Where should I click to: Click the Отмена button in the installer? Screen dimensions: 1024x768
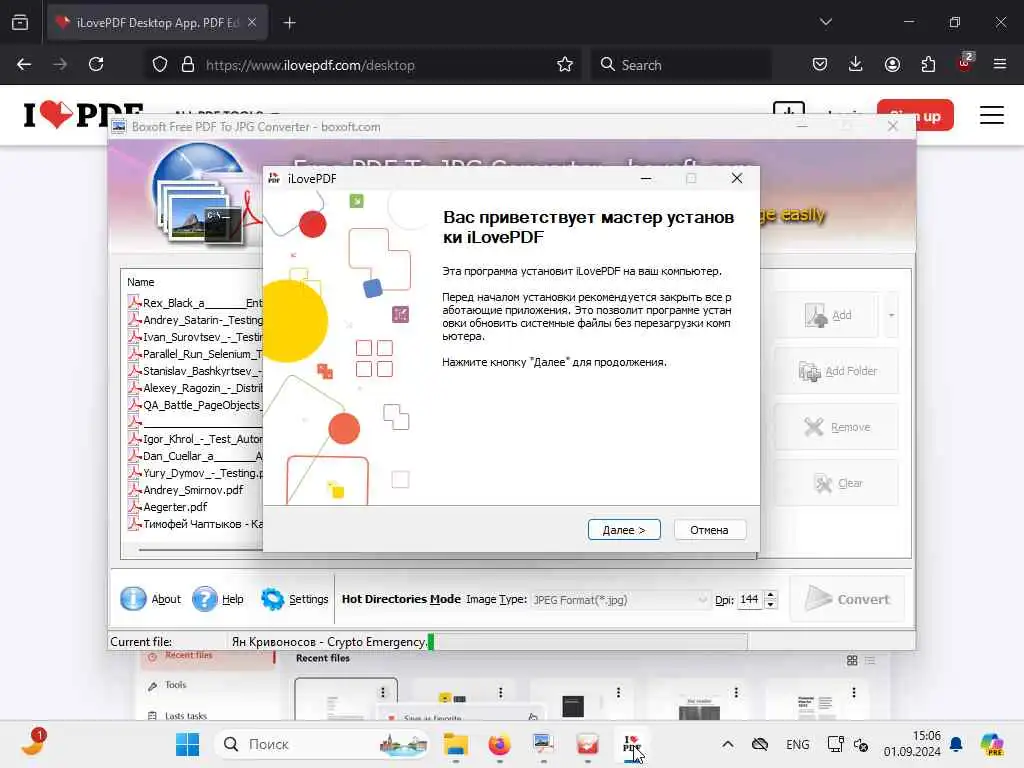[709, 530]
